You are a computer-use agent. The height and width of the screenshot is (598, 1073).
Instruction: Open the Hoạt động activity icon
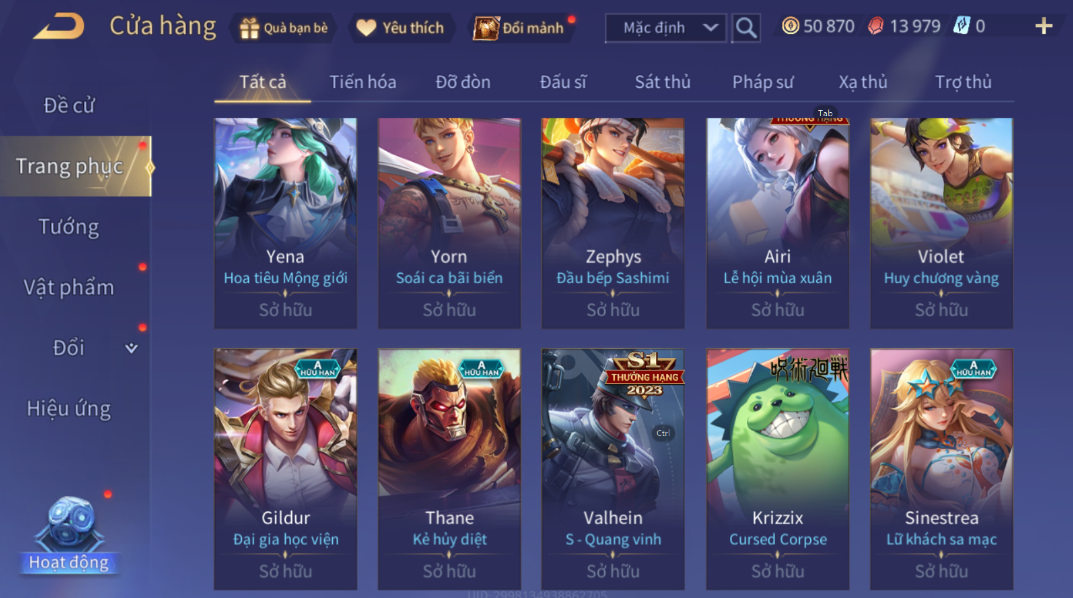[68, 535]
